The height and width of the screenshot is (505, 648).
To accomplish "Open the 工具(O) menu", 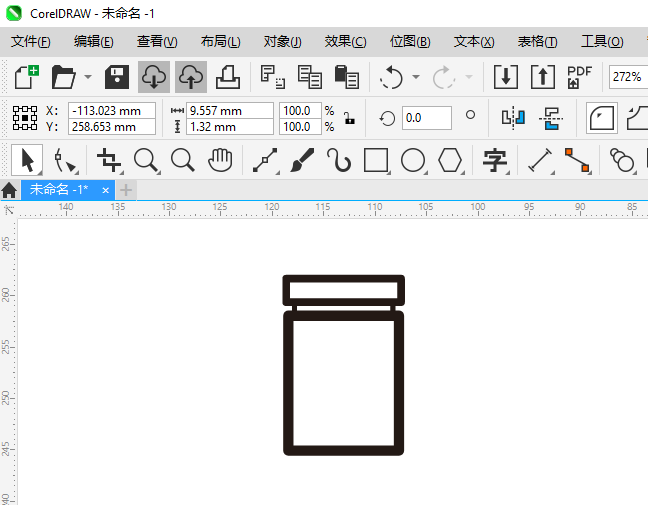I will click(602, 41).
